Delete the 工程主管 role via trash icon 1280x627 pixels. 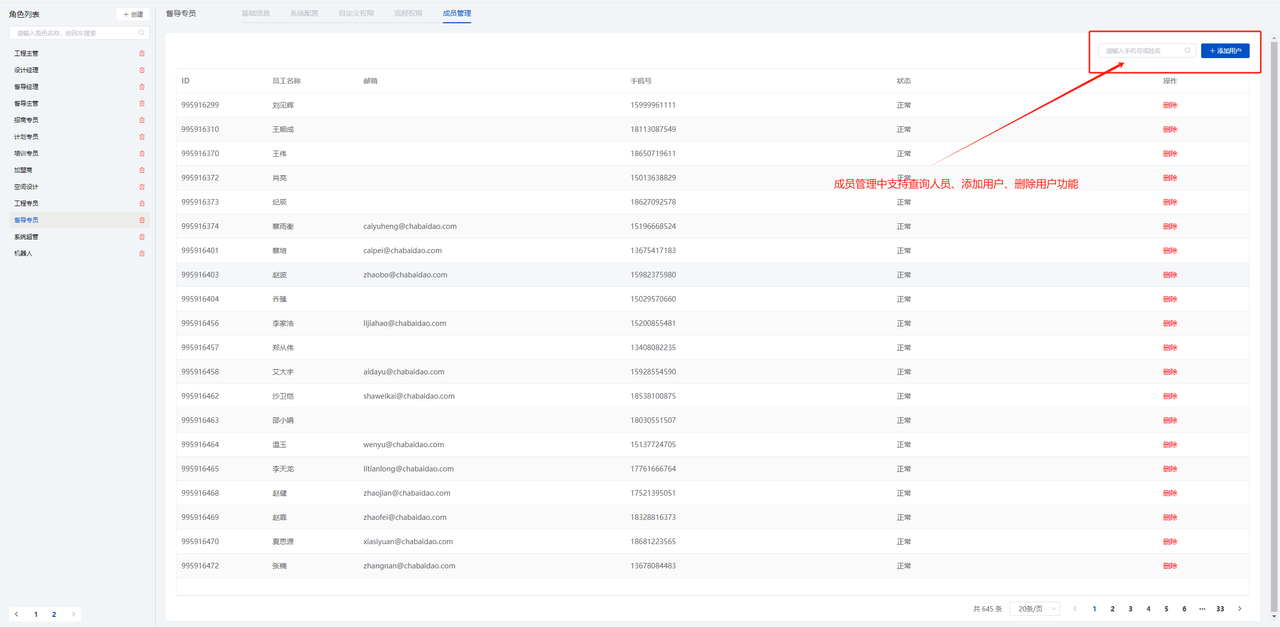click(142, 53)
